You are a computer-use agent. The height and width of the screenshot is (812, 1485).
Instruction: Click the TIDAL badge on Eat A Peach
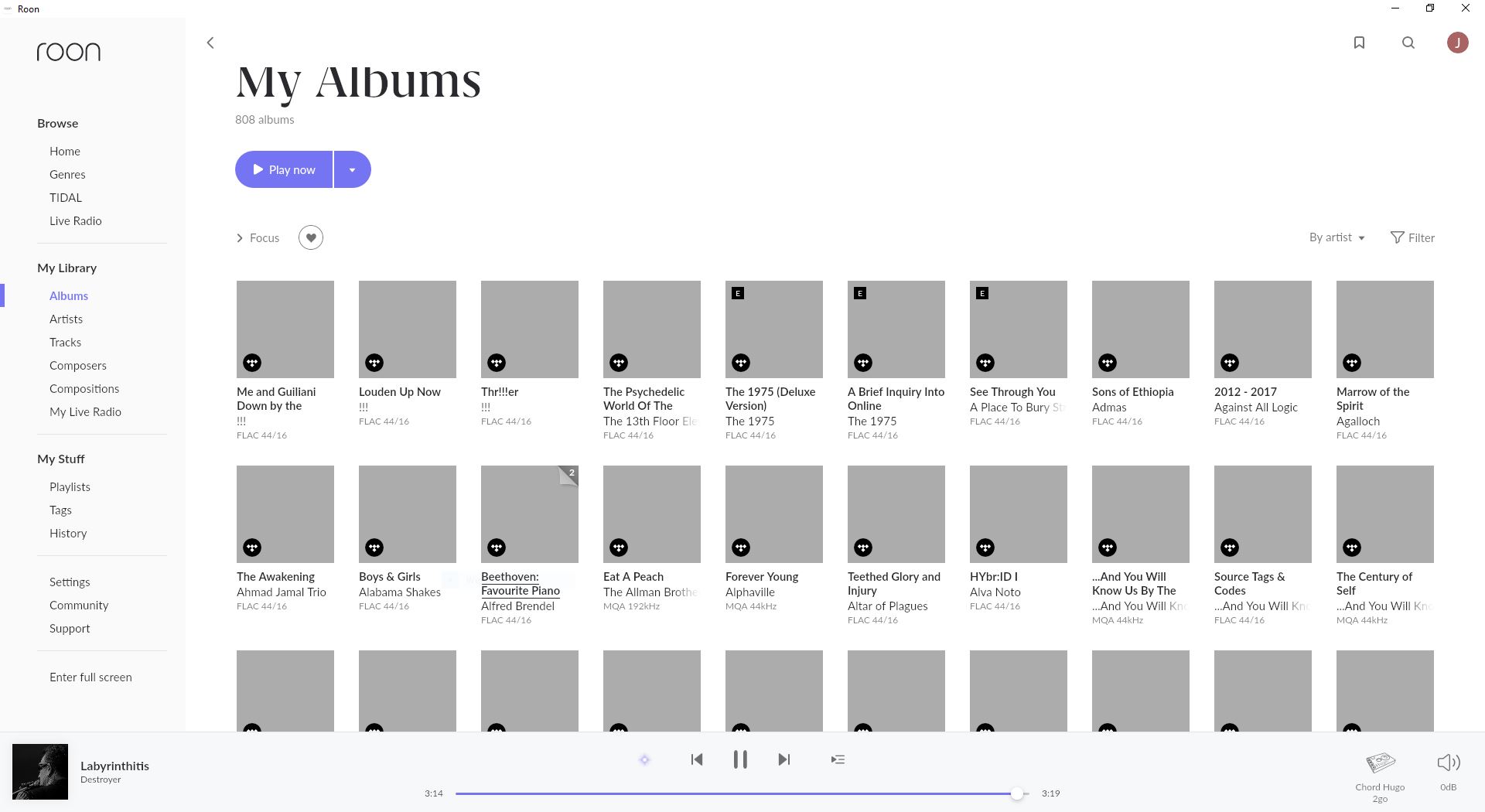(619, 547)
